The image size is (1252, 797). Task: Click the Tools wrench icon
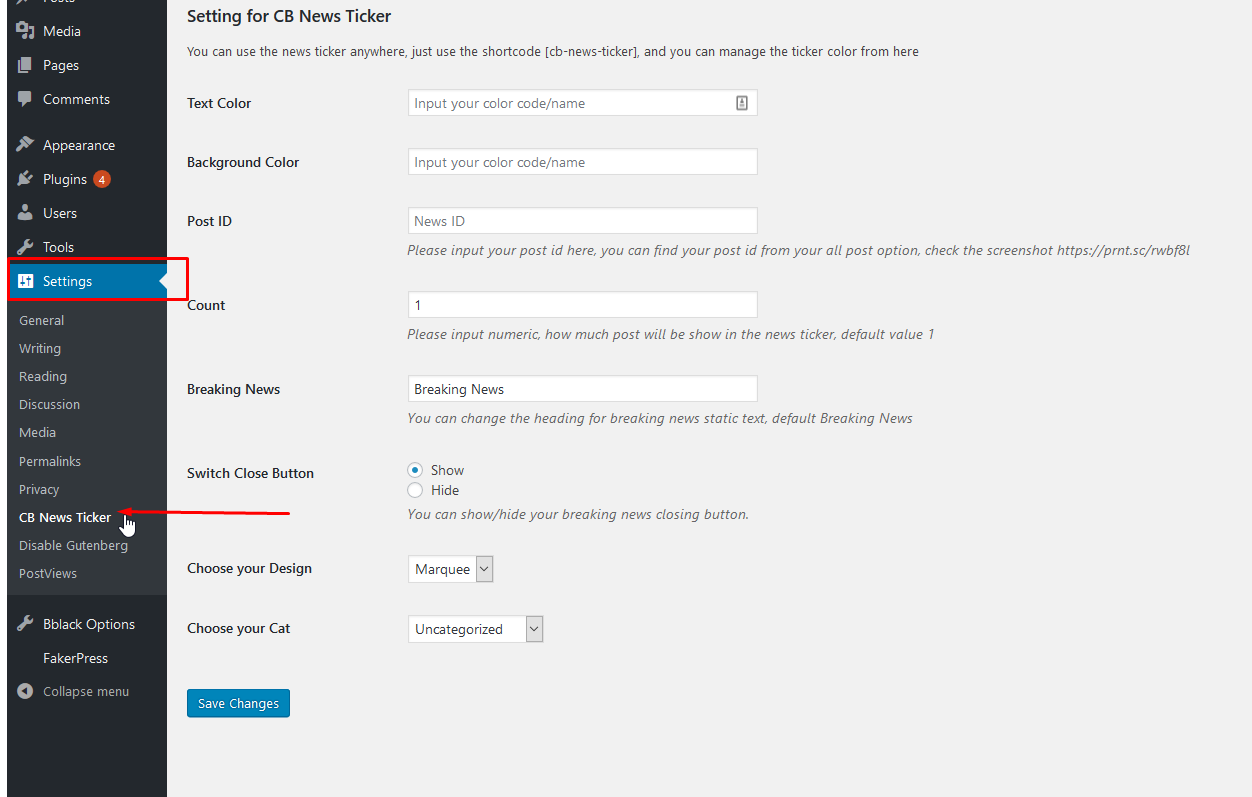(26, 247)
